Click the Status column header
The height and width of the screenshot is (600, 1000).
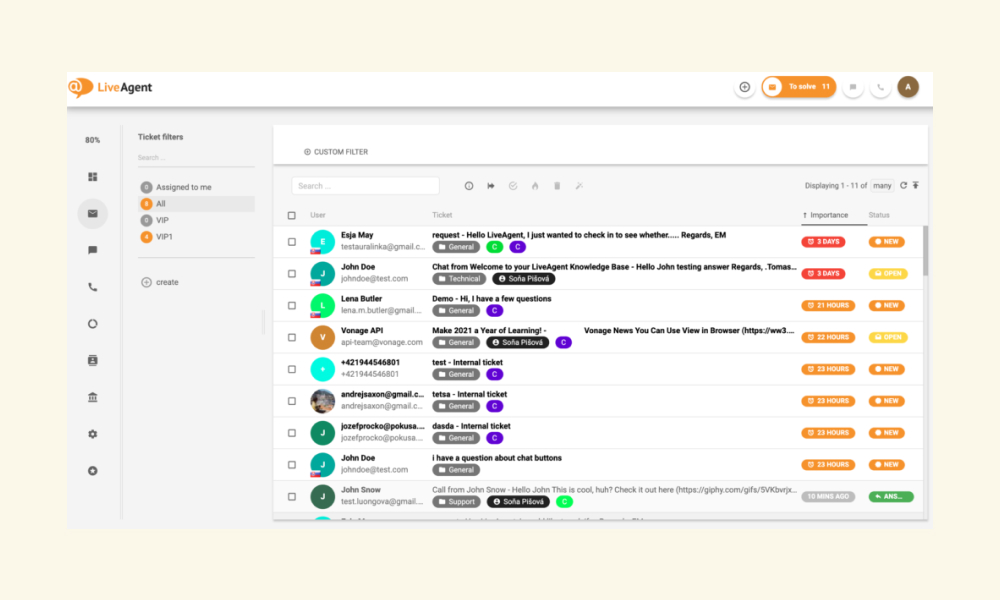[x=879, y=215]
